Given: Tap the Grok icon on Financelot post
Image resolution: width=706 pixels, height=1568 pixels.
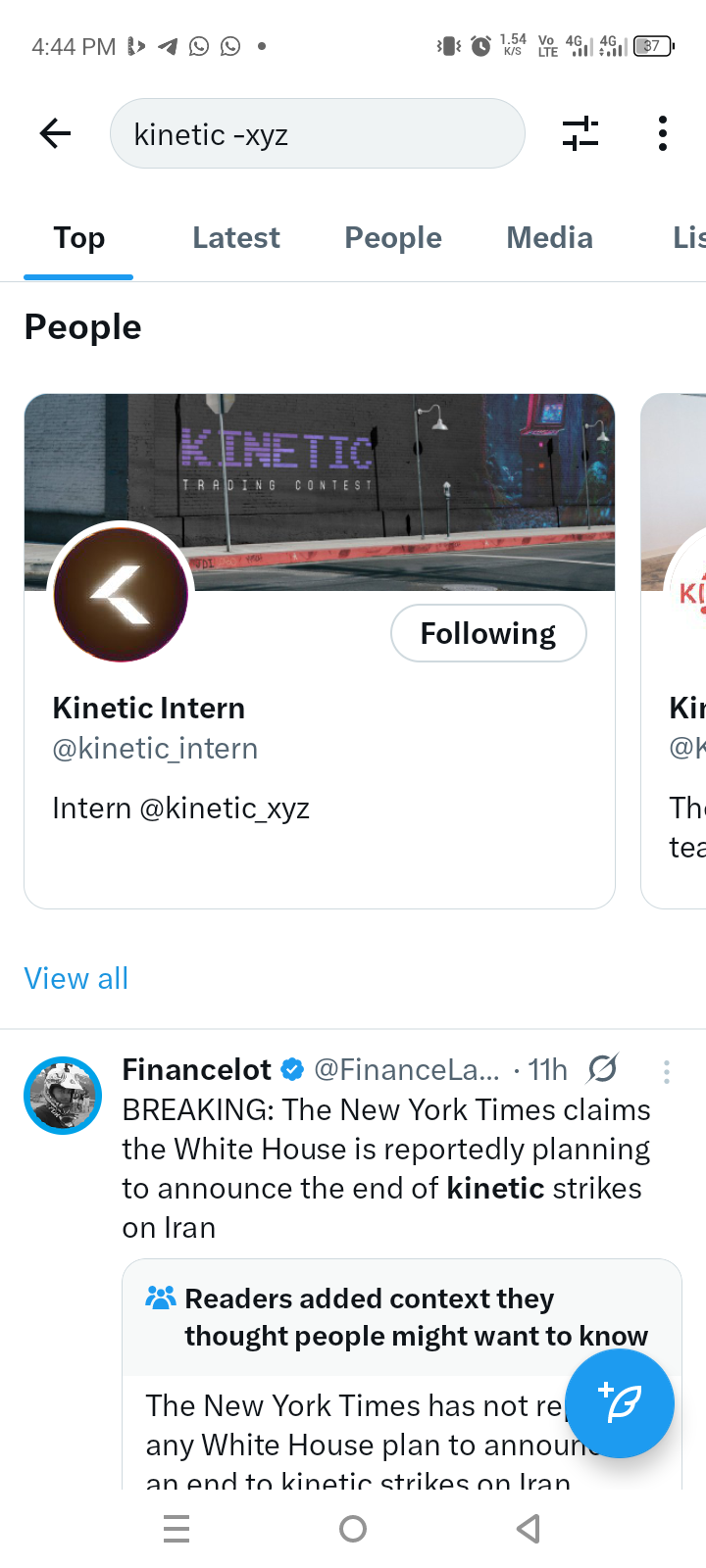Looking at the screenshot, I should (603, 1069).
